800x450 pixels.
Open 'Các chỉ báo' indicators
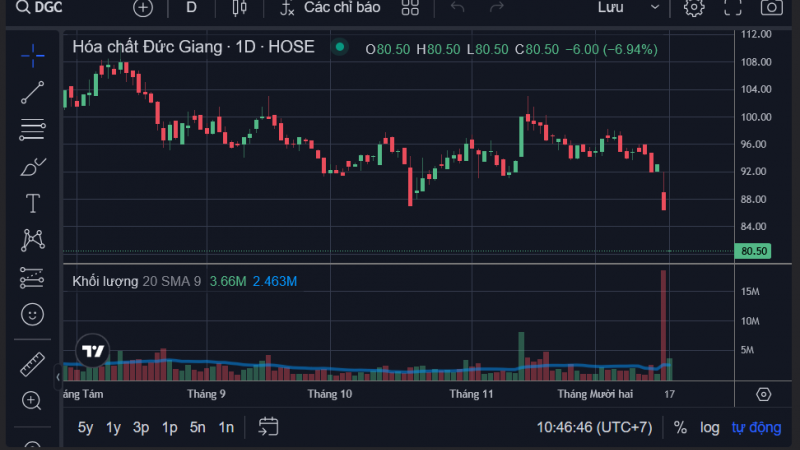tap(330, 8)
